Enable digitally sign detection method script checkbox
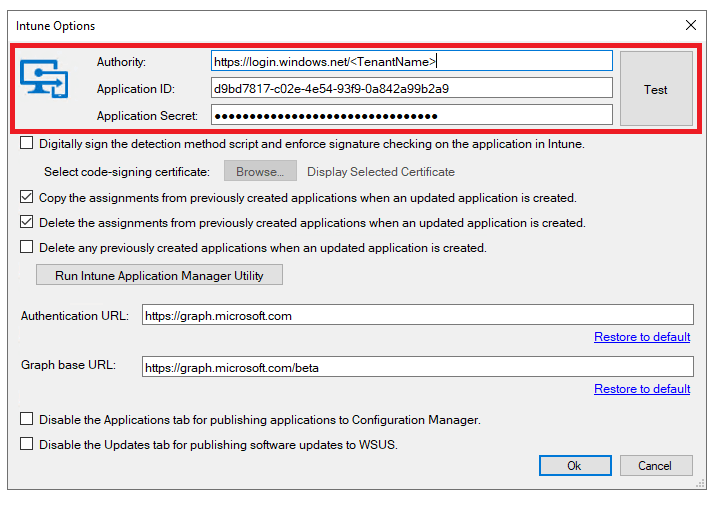Viewport: 719px width, 507px height. pos(27,143)
